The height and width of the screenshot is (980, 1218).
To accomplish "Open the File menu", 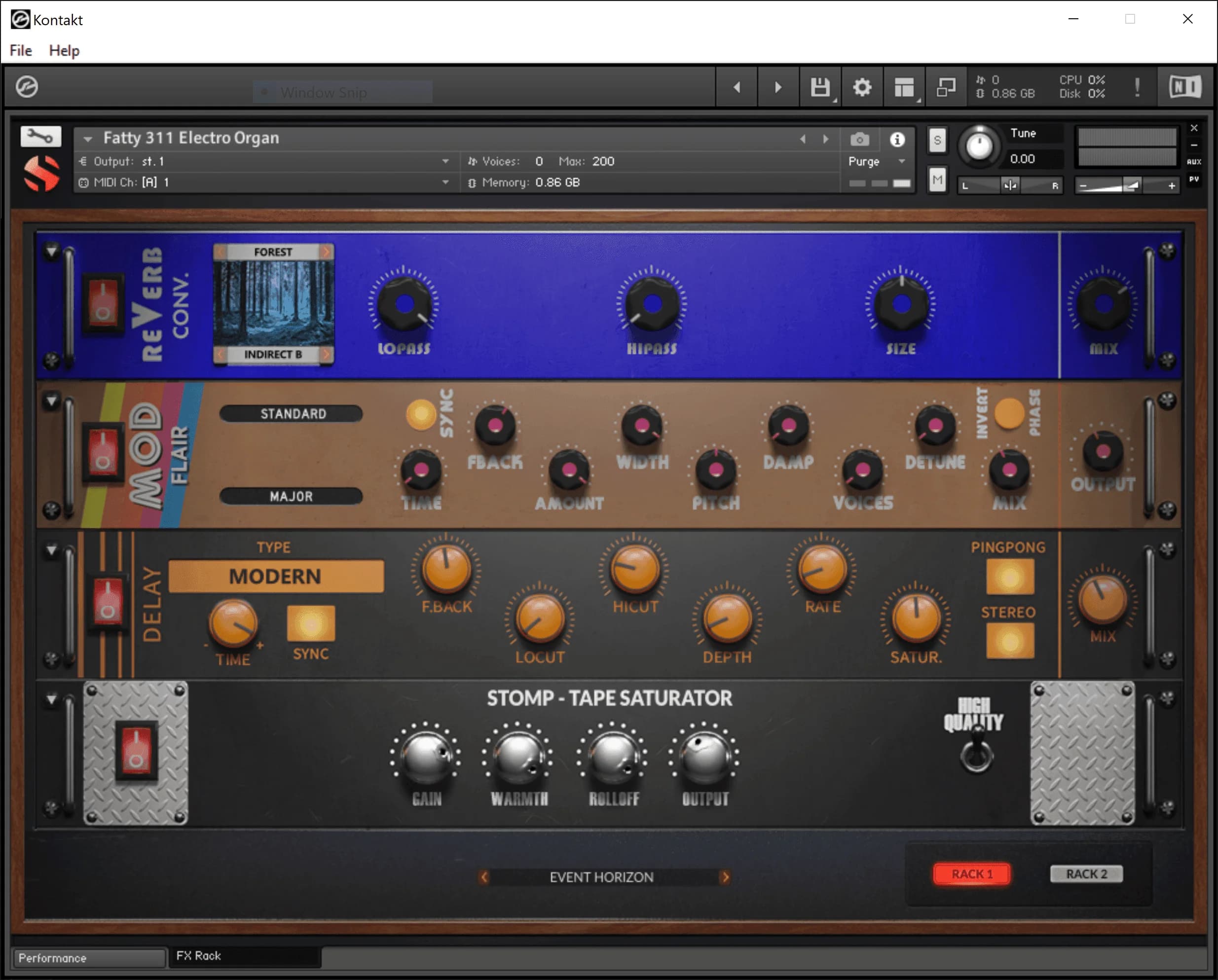I will click(x=21, y=51).
